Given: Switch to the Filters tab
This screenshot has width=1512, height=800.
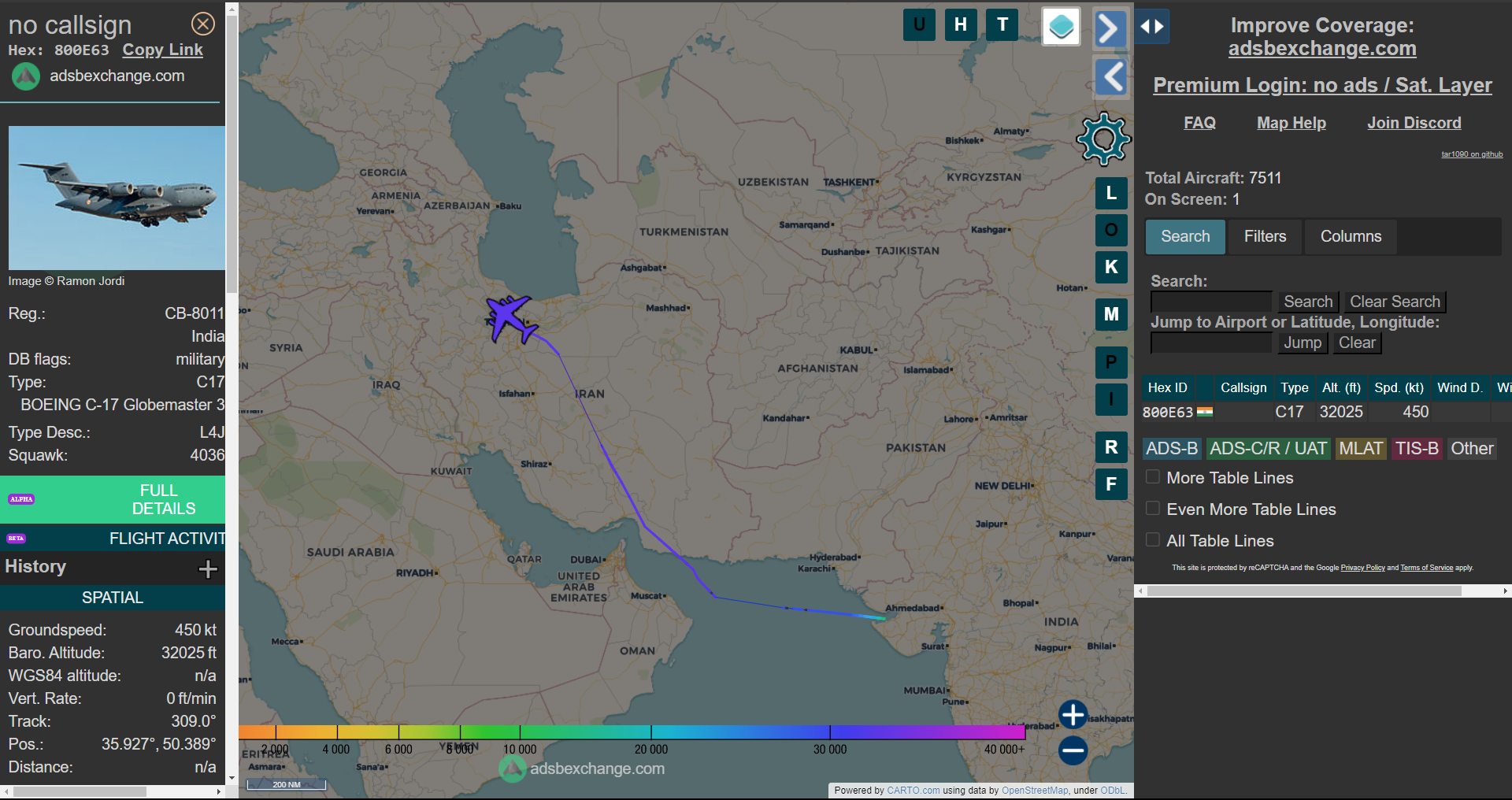Looking at the screenshot, I should [x=1265, y=236].
